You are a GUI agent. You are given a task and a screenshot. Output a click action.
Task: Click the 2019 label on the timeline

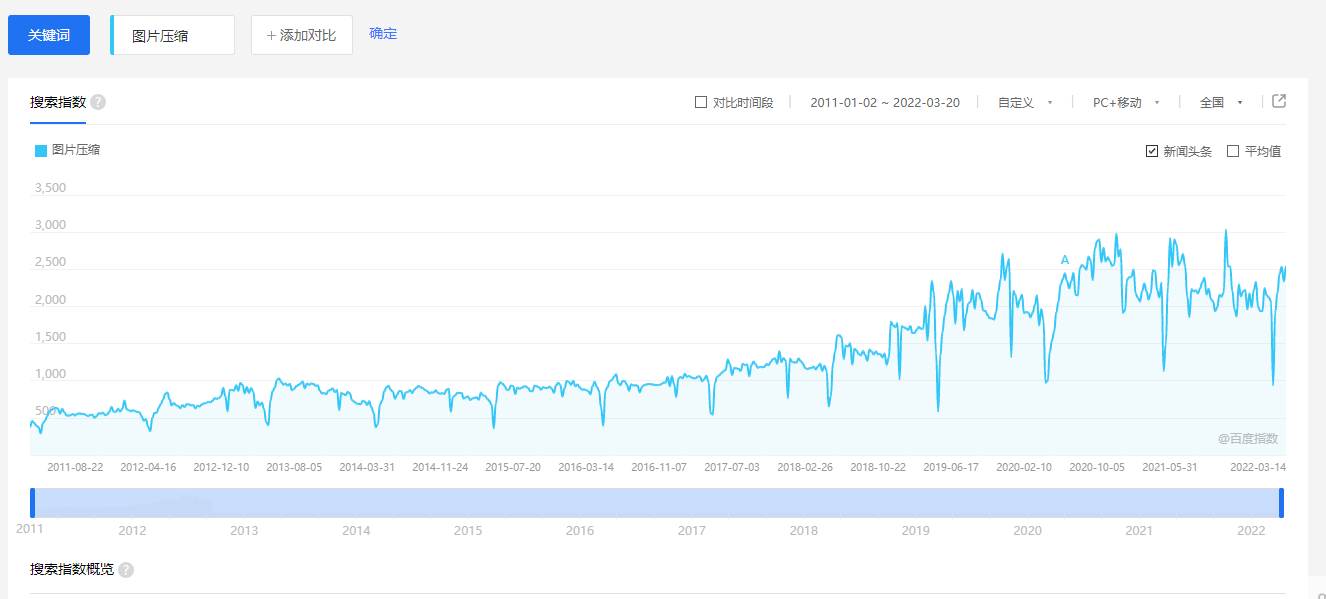tap(915, 530)
